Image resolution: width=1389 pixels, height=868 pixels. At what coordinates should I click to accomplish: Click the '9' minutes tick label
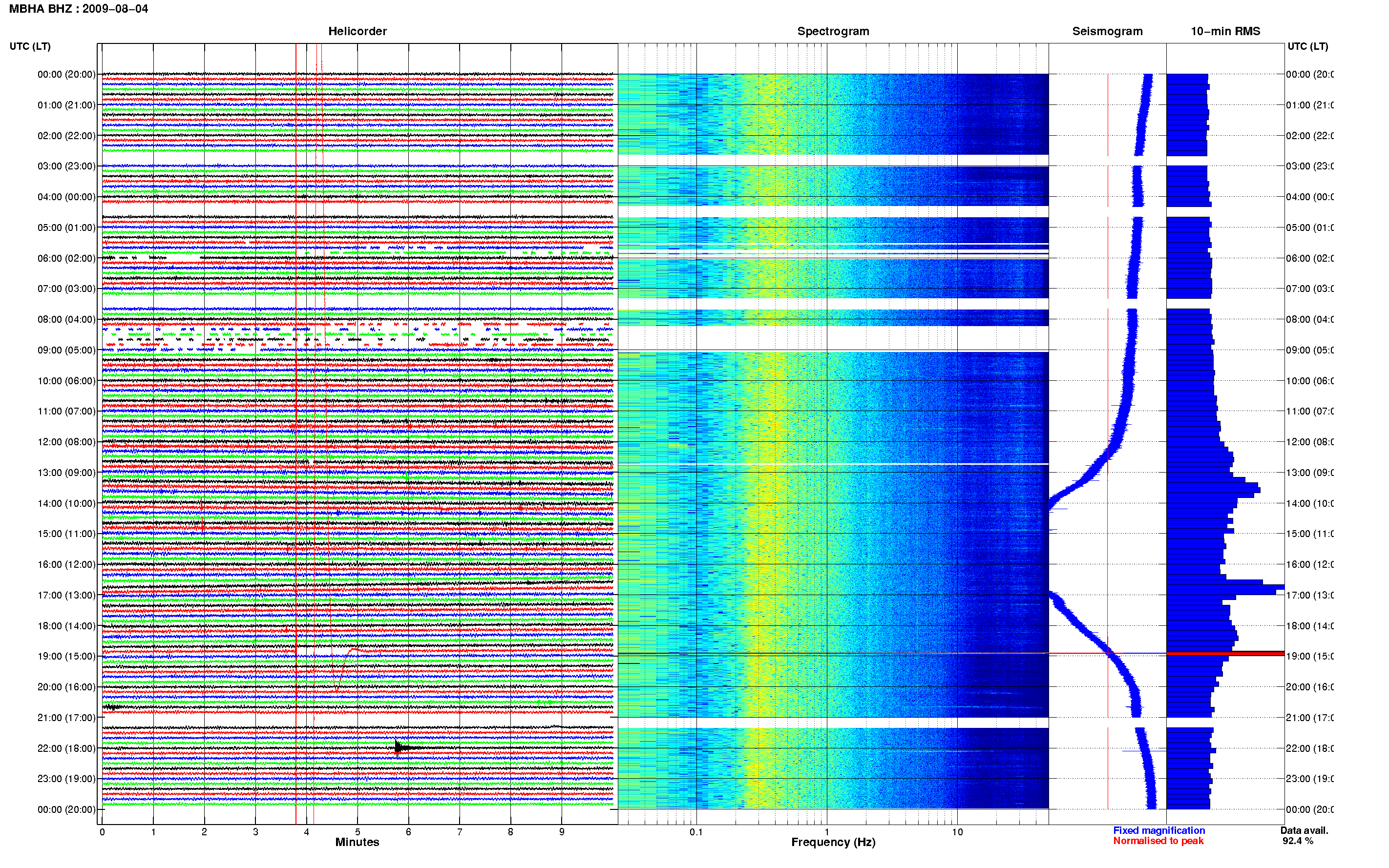[562, 832]
